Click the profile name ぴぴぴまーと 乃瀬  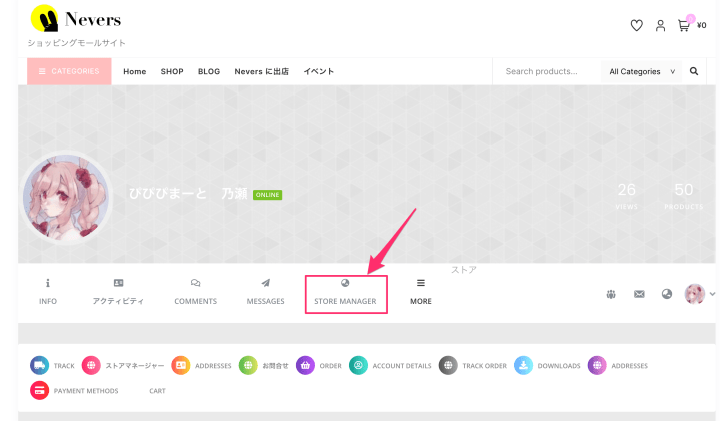pyautogui.click(x=188, y=194)
